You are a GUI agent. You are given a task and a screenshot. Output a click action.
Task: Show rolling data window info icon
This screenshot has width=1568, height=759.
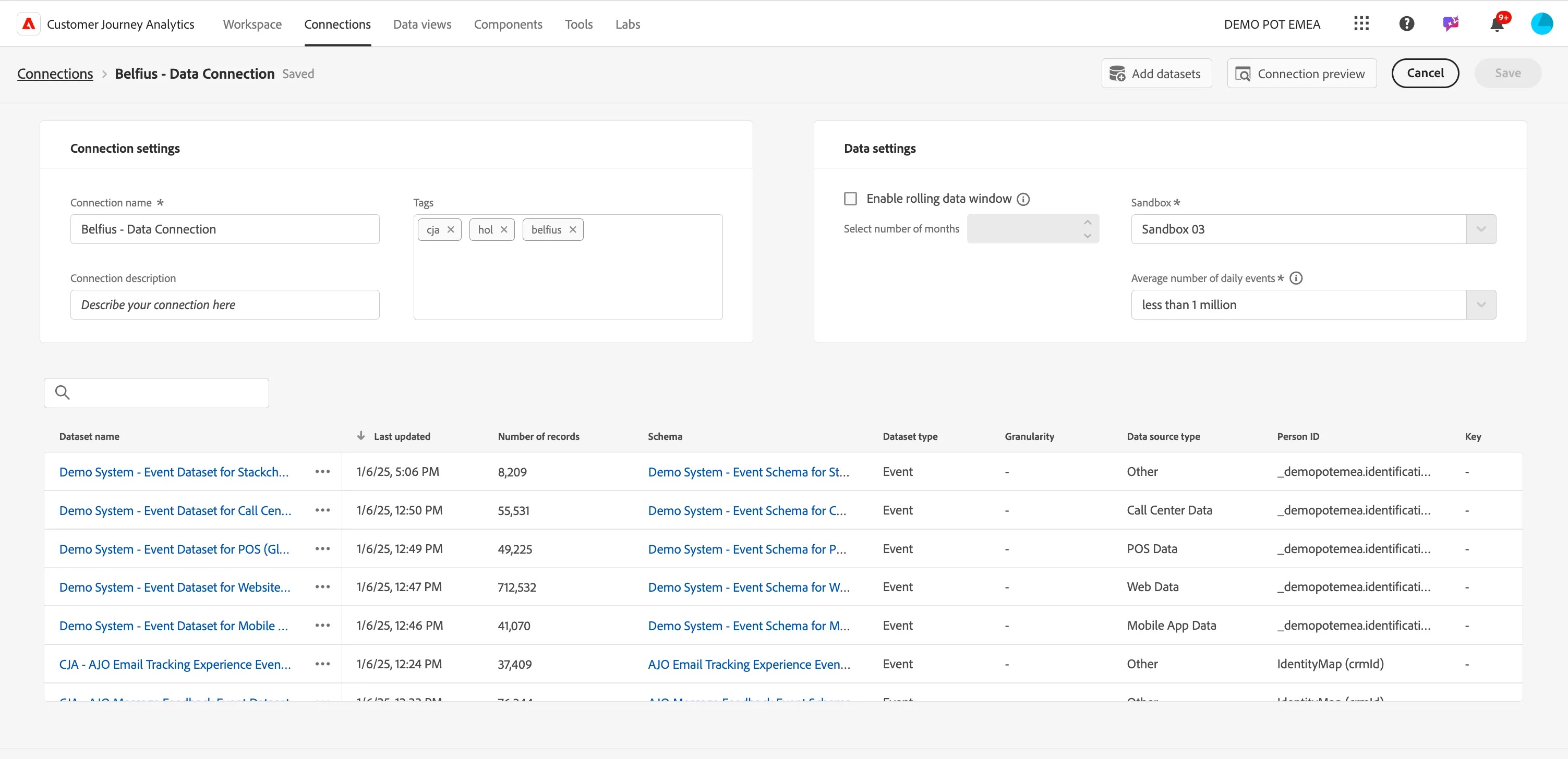1023,199
